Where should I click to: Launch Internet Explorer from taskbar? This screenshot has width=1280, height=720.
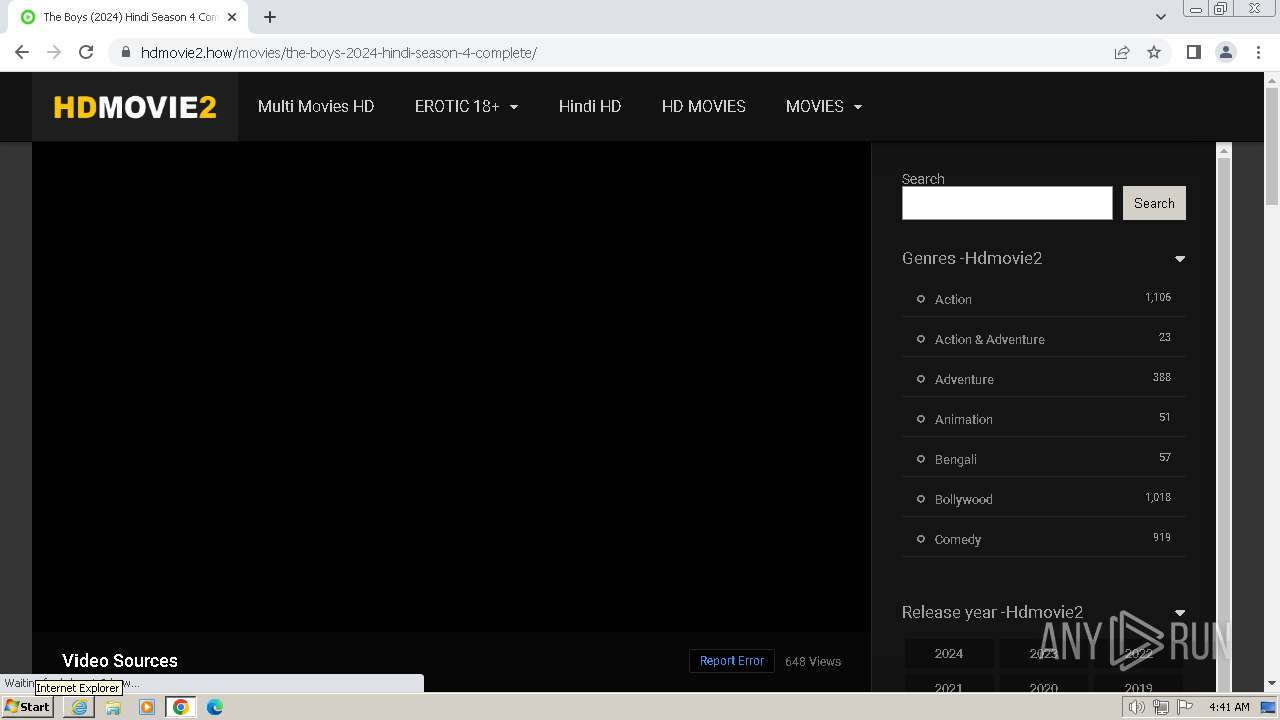pyautogui.click(x=79, y=707)
